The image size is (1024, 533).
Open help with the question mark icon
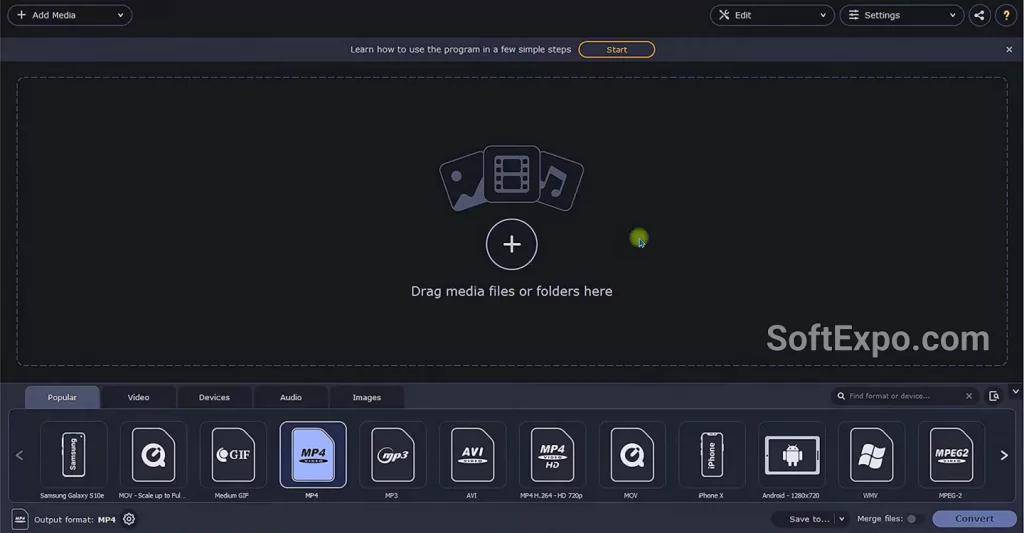click(1006, 15)
